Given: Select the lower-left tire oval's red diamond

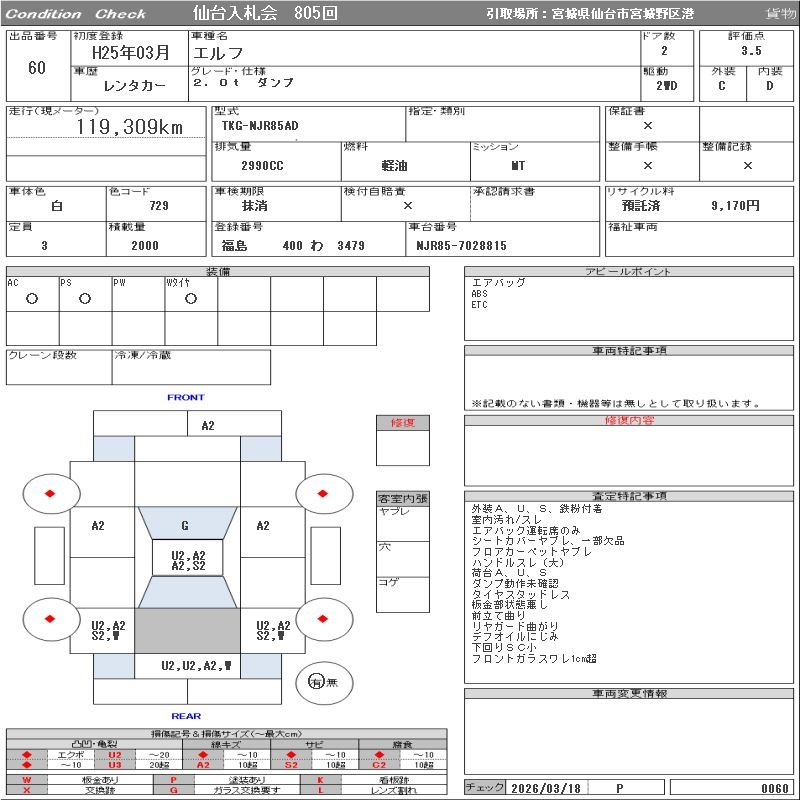Looking at the screenshot, I should click(x=50, y=619).
